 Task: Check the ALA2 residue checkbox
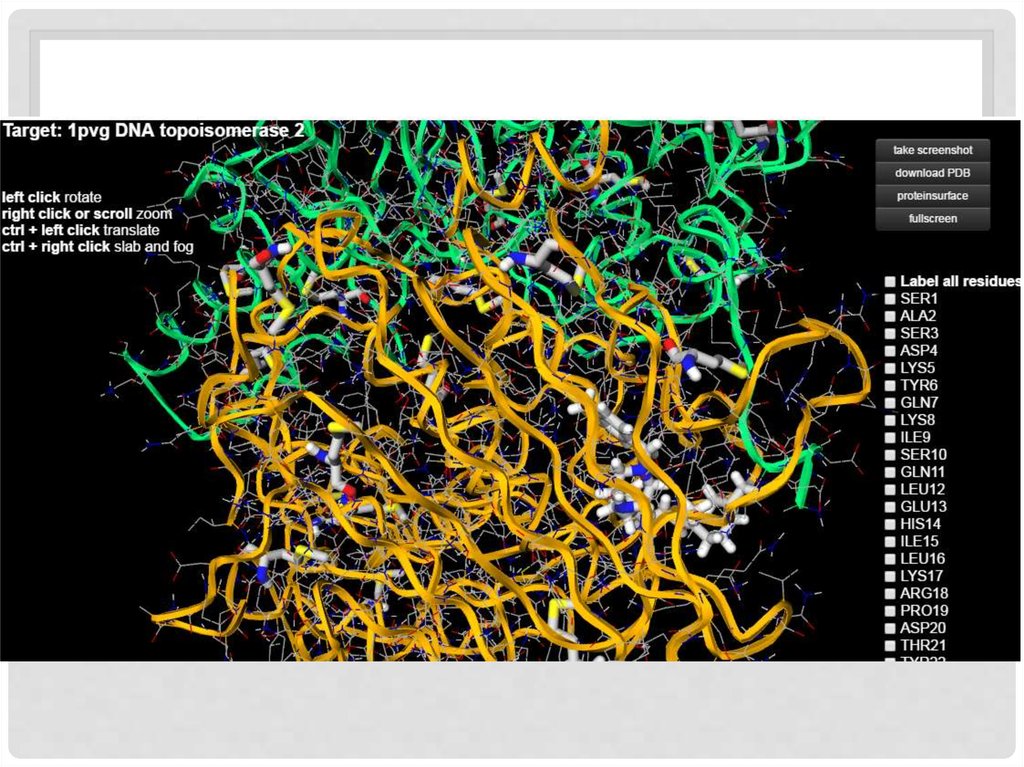point(890,316)
